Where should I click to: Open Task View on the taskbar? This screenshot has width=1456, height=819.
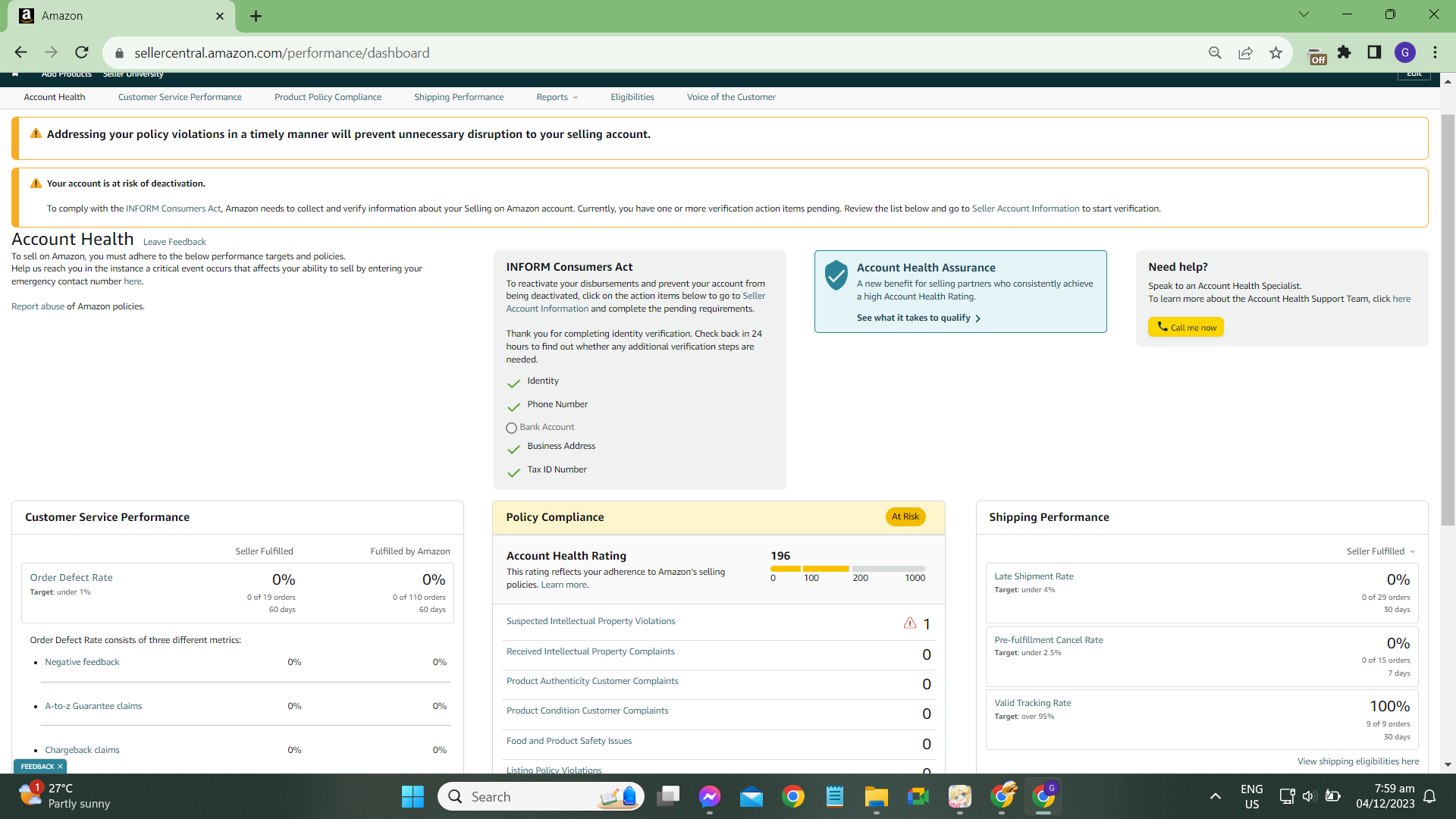tap(668, 796)
